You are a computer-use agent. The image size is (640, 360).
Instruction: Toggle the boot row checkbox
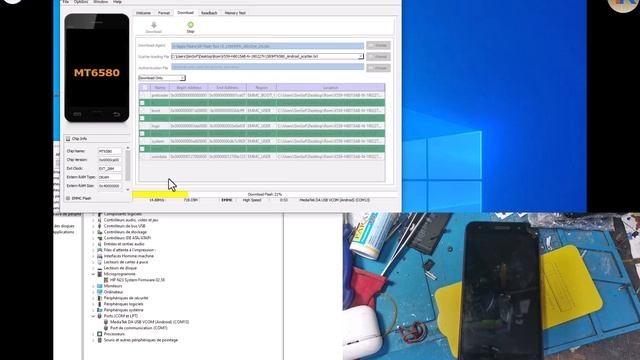tap(142, 111)
